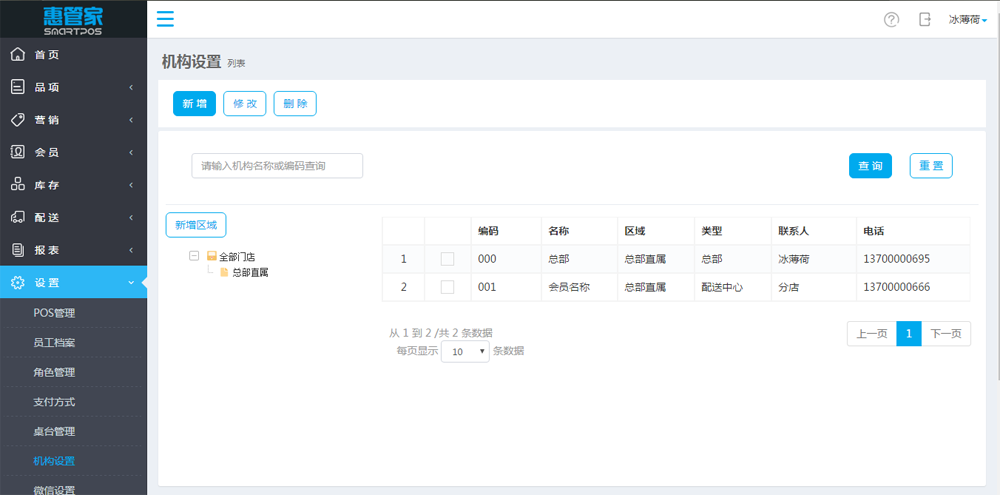Click the 区域 column header
This screenshot has height=495, width=1000.
[x=635, y=231]
